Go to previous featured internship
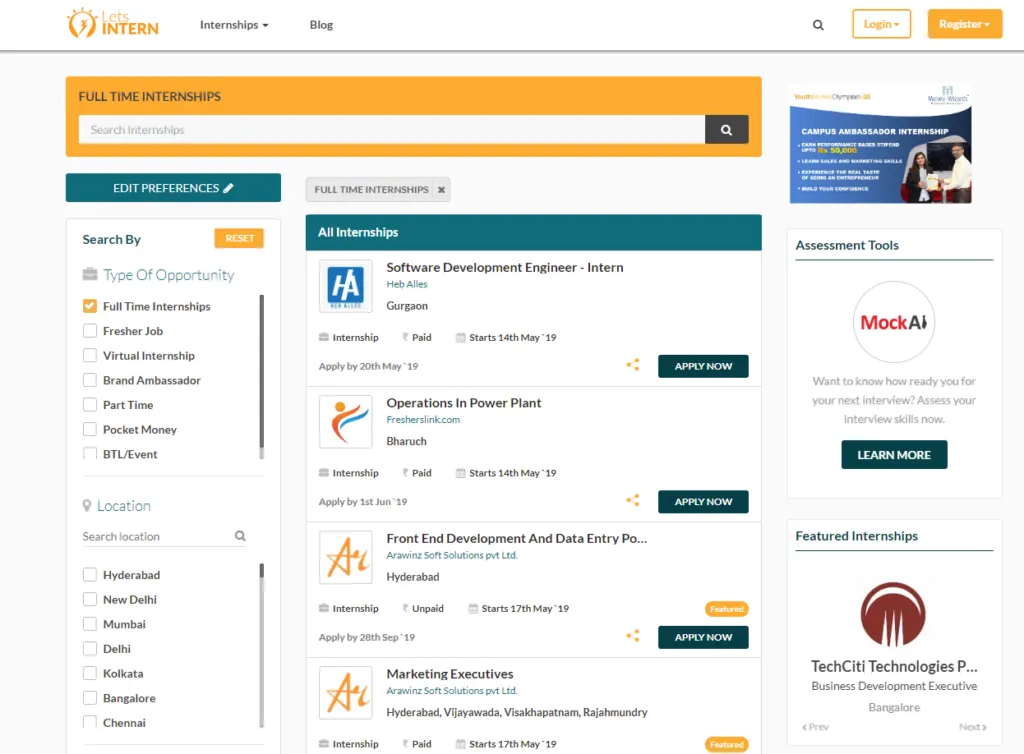The image size is (1024, 754). click(x=815, y=727)
